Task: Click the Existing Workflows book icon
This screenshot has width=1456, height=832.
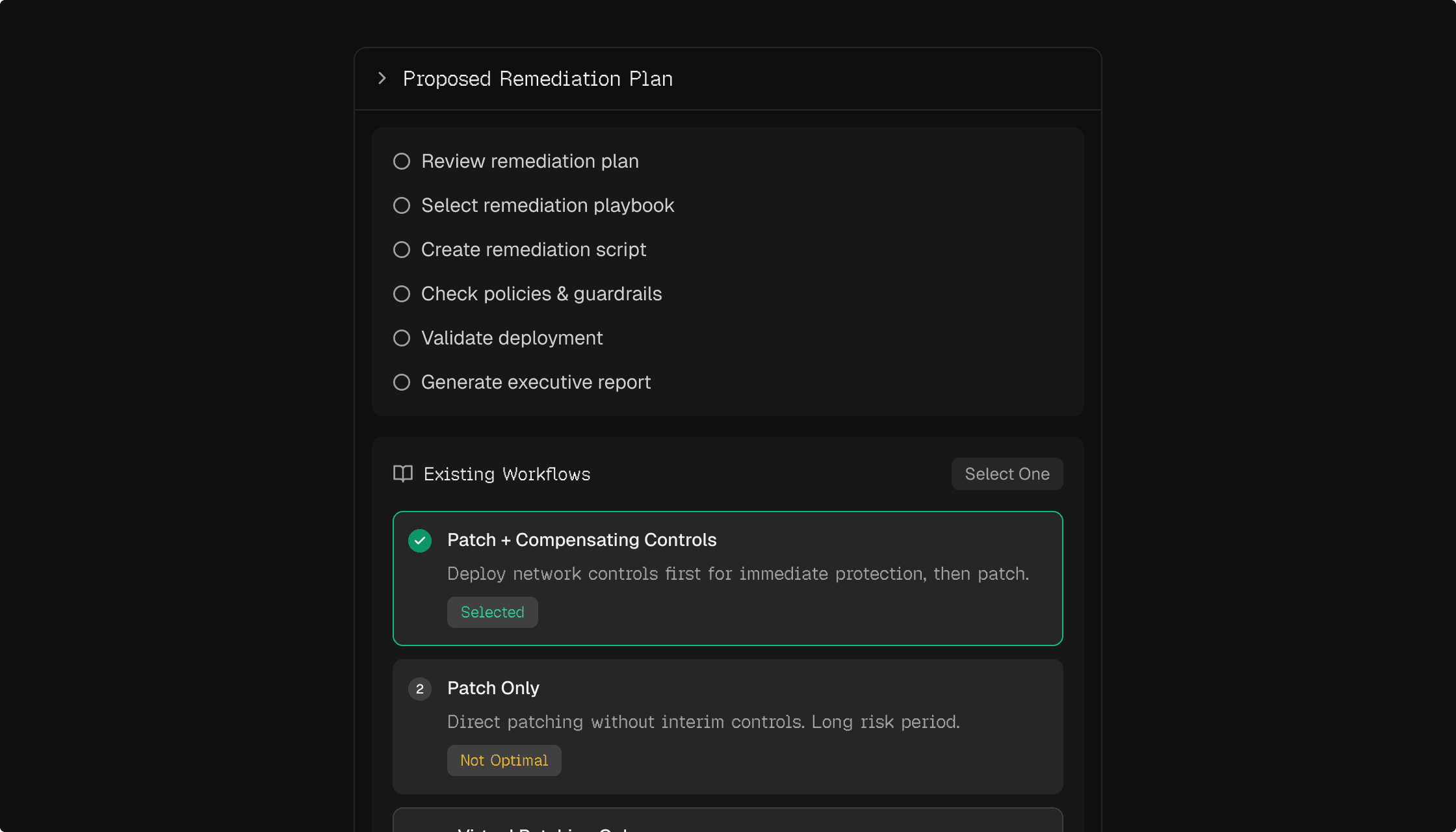Action: pos(403,474)
